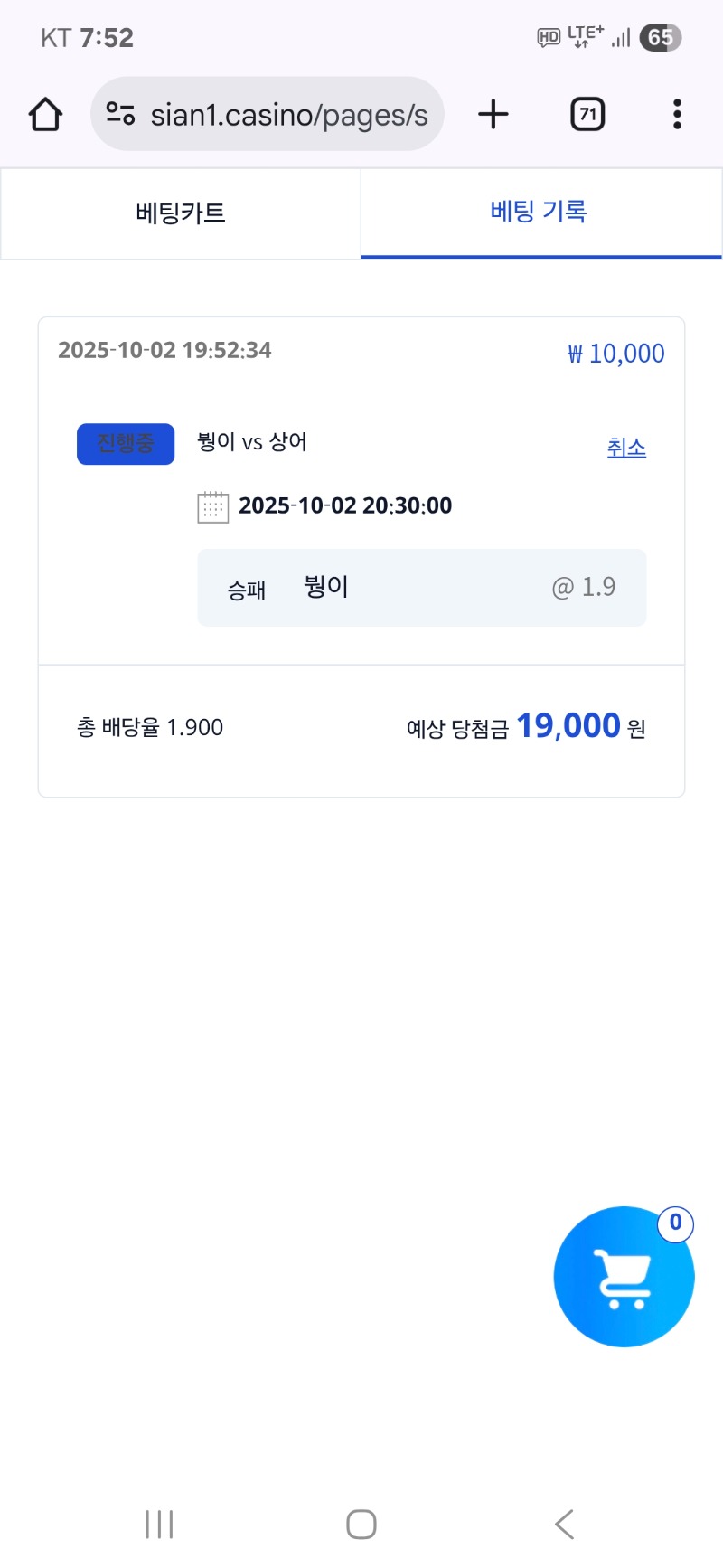Tap the floating shopping cart button

tap(624, 1277)
